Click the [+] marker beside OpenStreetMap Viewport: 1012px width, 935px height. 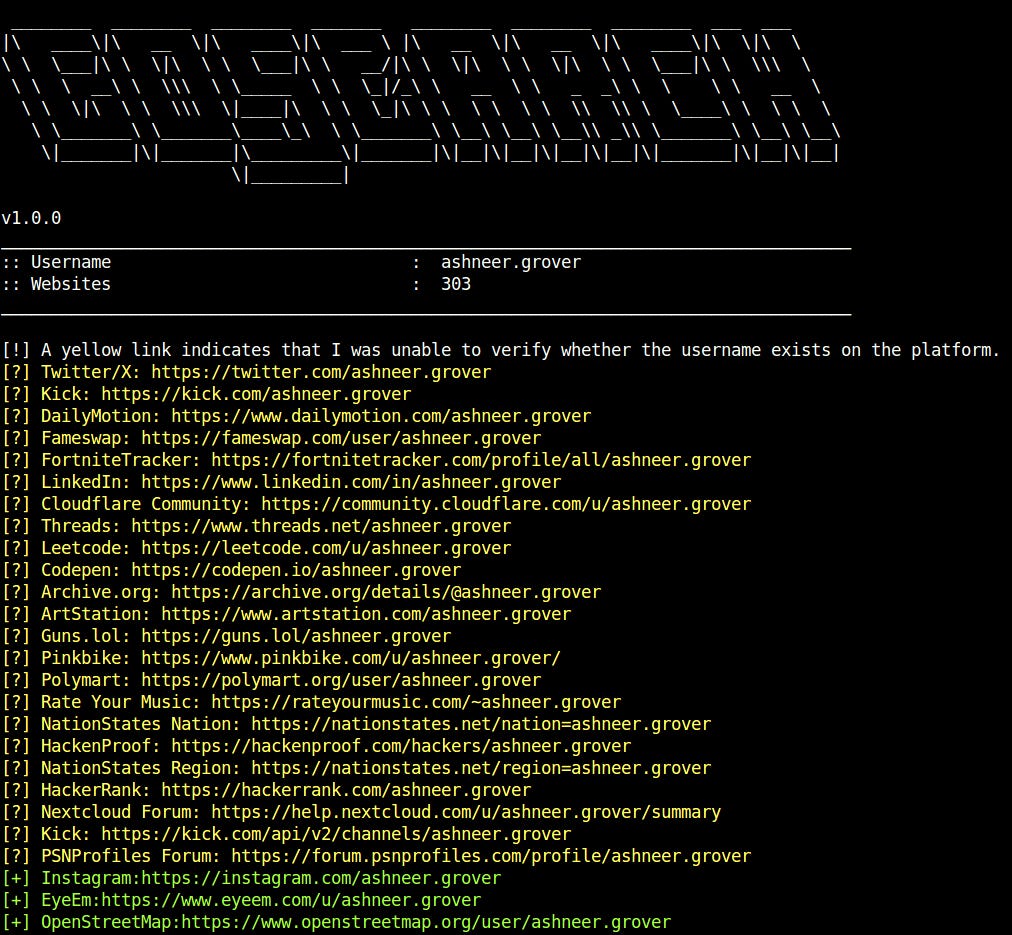16,921
